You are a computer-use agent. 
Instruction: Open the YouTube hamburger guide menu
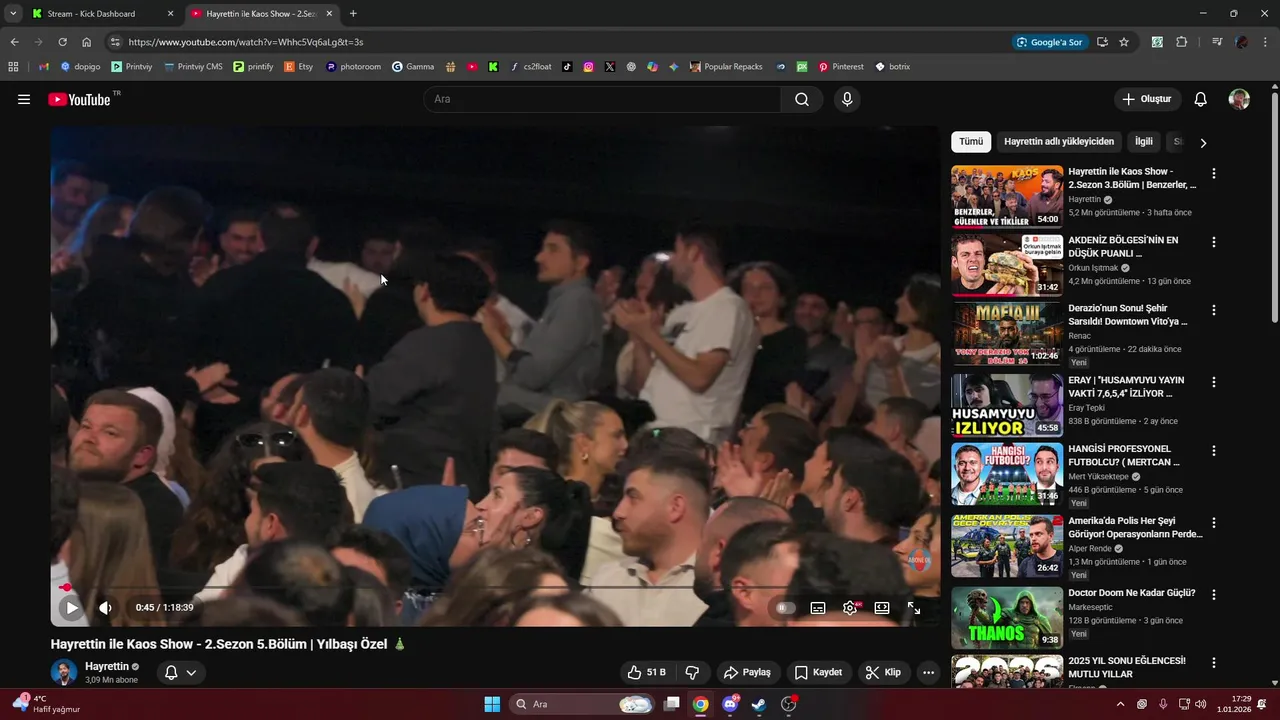(24, 99)
